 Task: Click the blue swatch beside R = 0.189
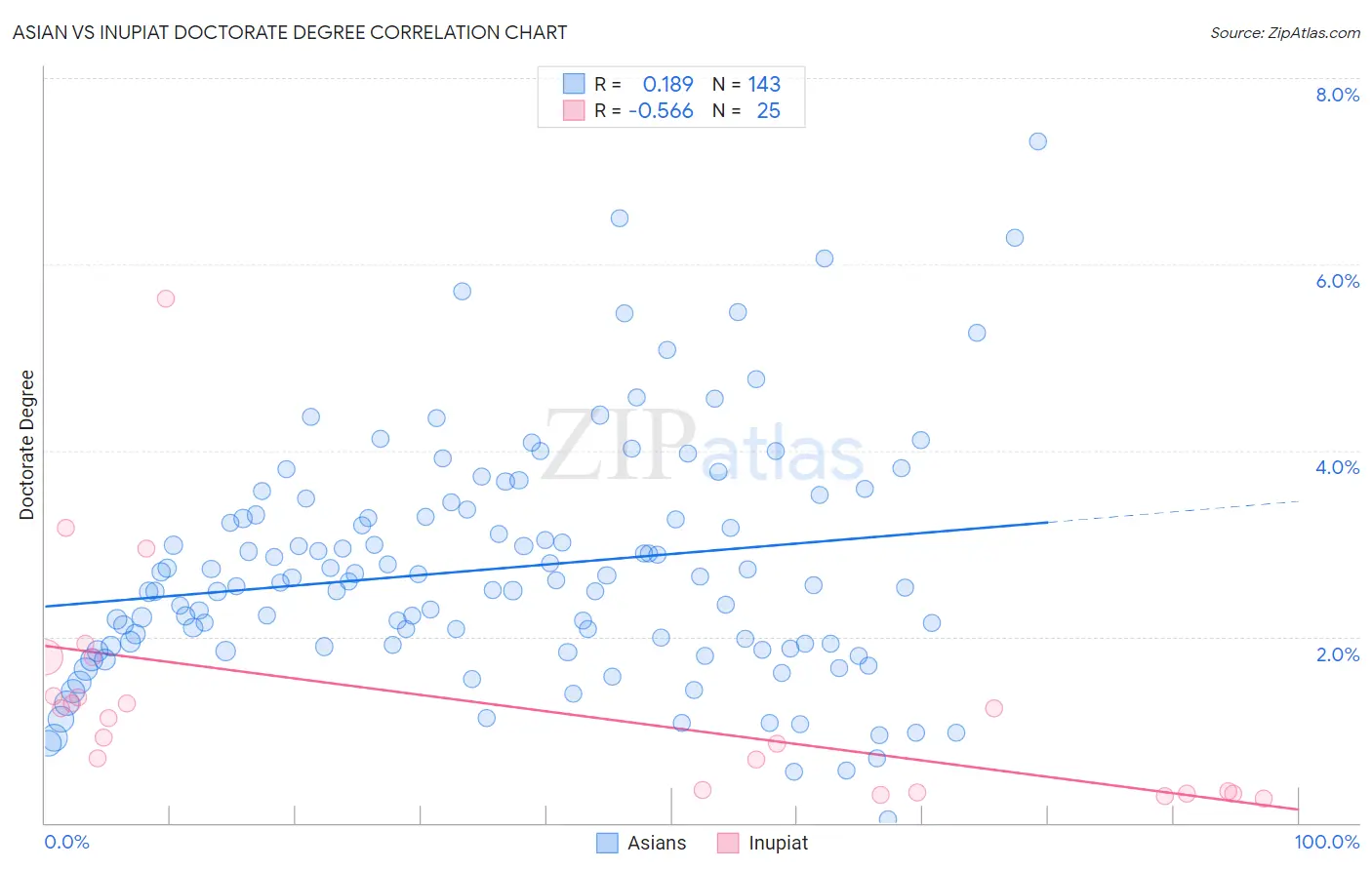pos(574,84)
